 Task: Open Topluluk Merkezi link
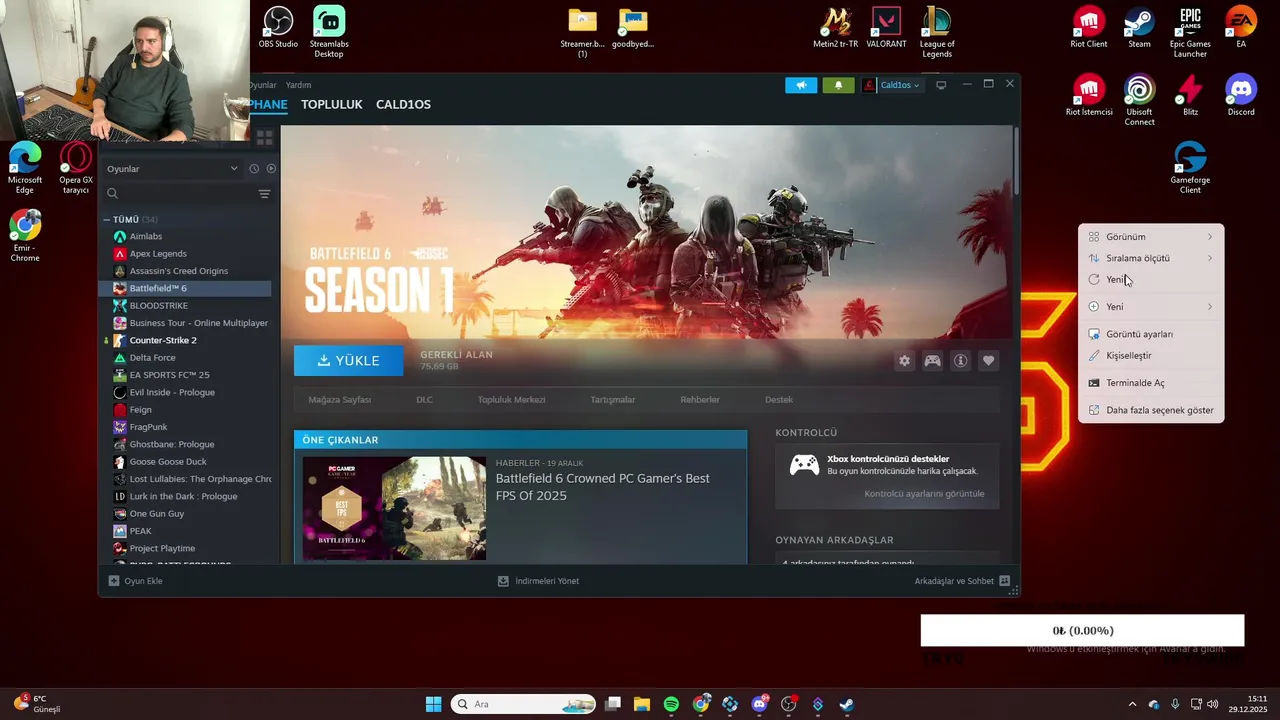pyautogui.click(x=511, y=400)
